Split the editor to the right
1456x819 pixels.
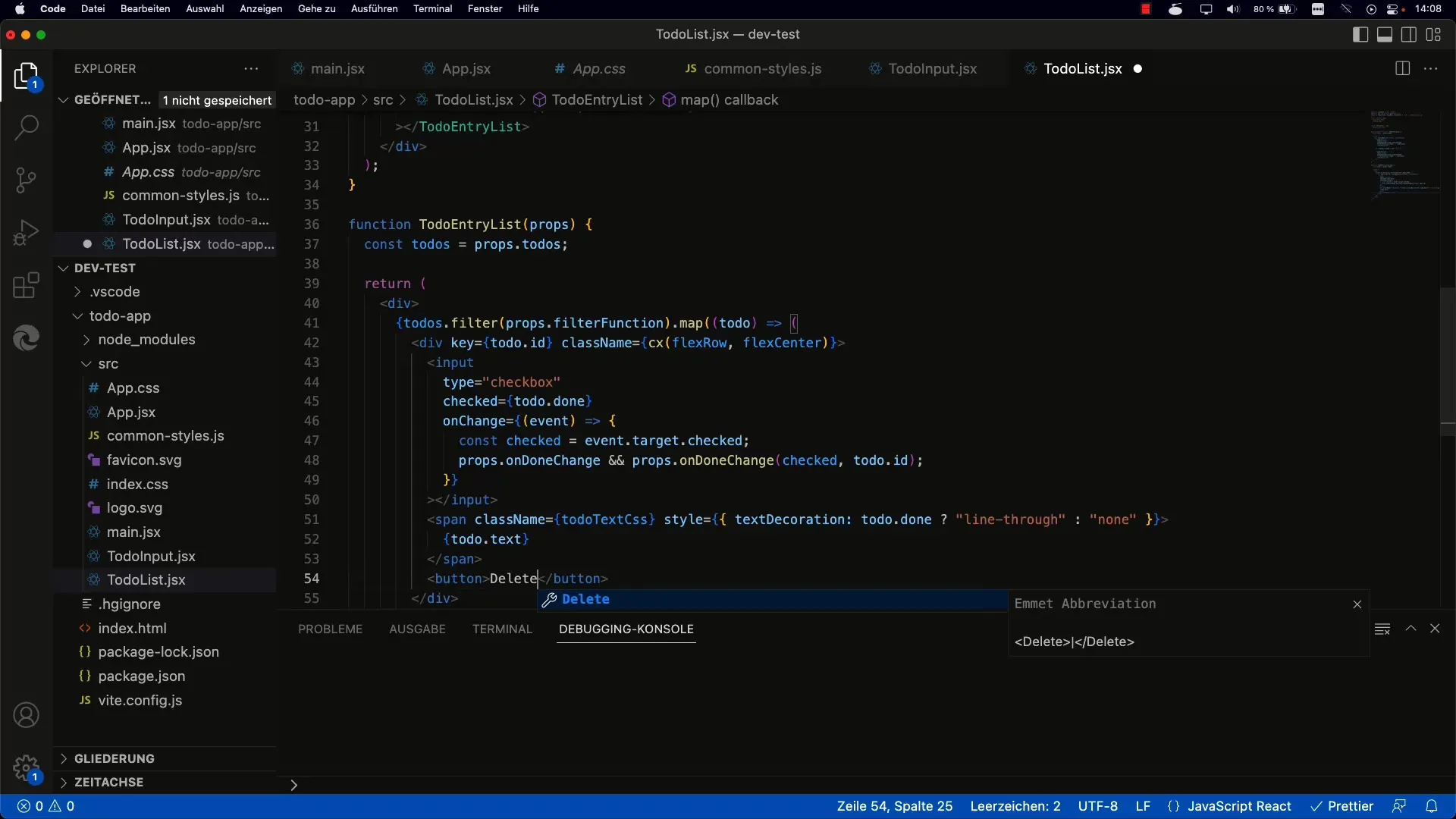1402,68
